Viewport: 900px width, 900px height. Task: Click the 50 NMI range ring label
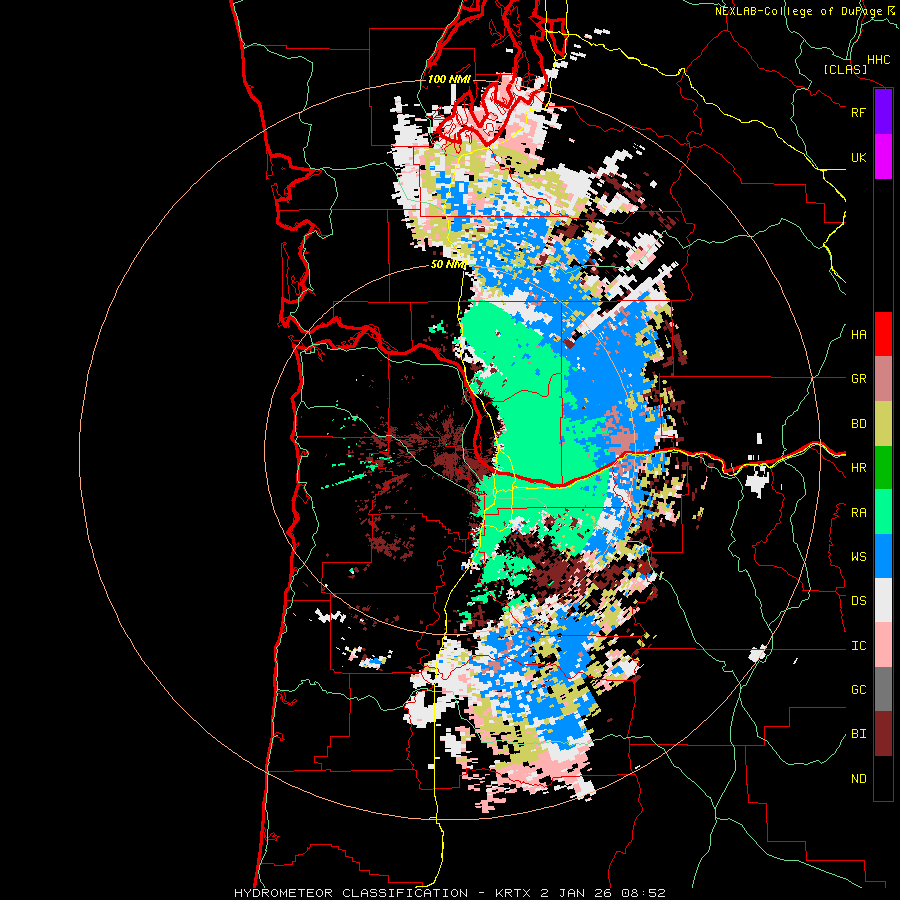(x=448, y=264)
